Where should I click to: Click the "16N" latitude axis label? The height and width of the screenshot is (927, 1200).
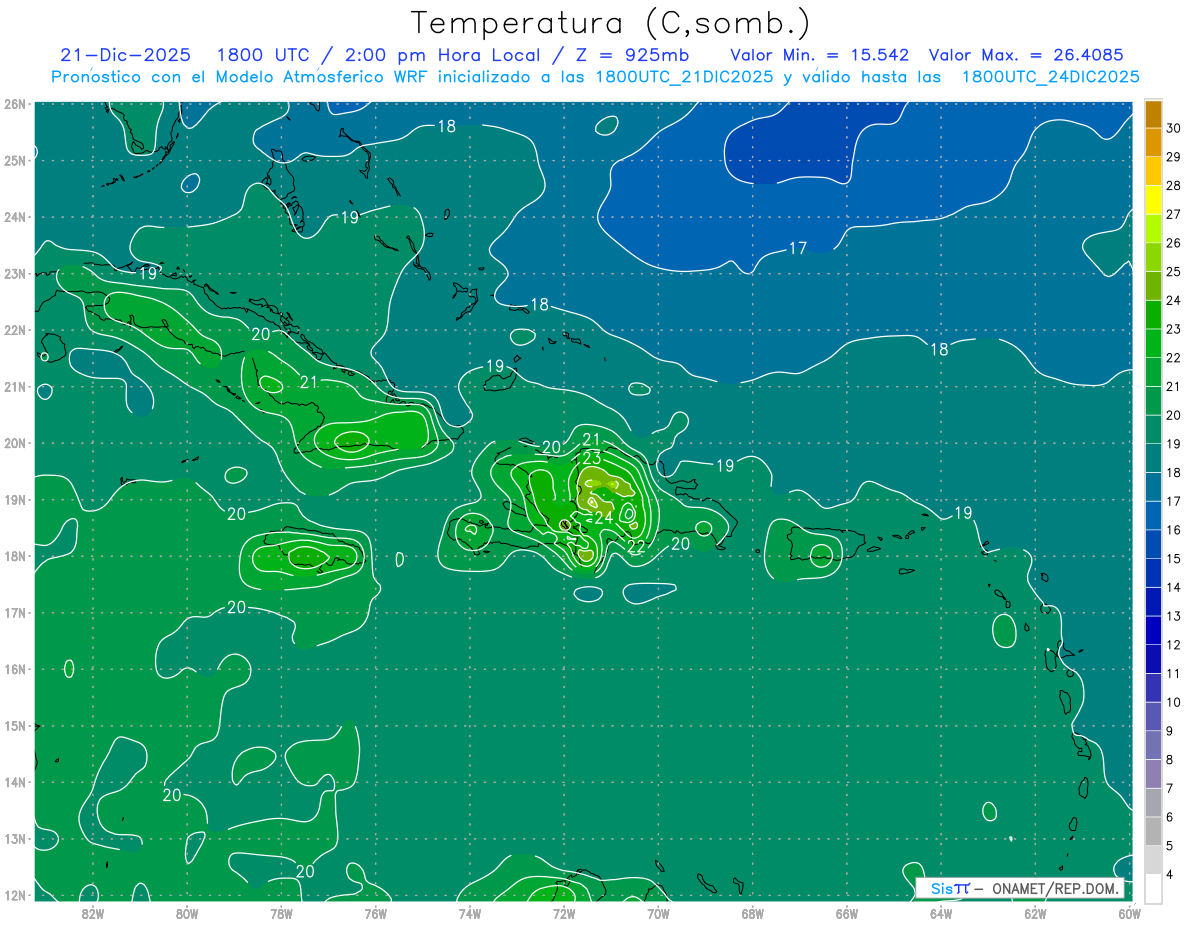[14, 669]
